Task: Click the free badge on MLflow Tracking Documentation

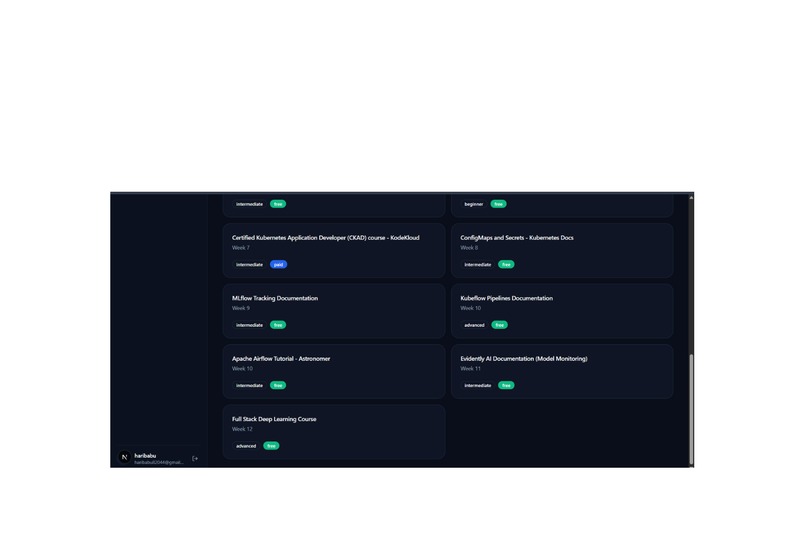Action: pos(278,325)
